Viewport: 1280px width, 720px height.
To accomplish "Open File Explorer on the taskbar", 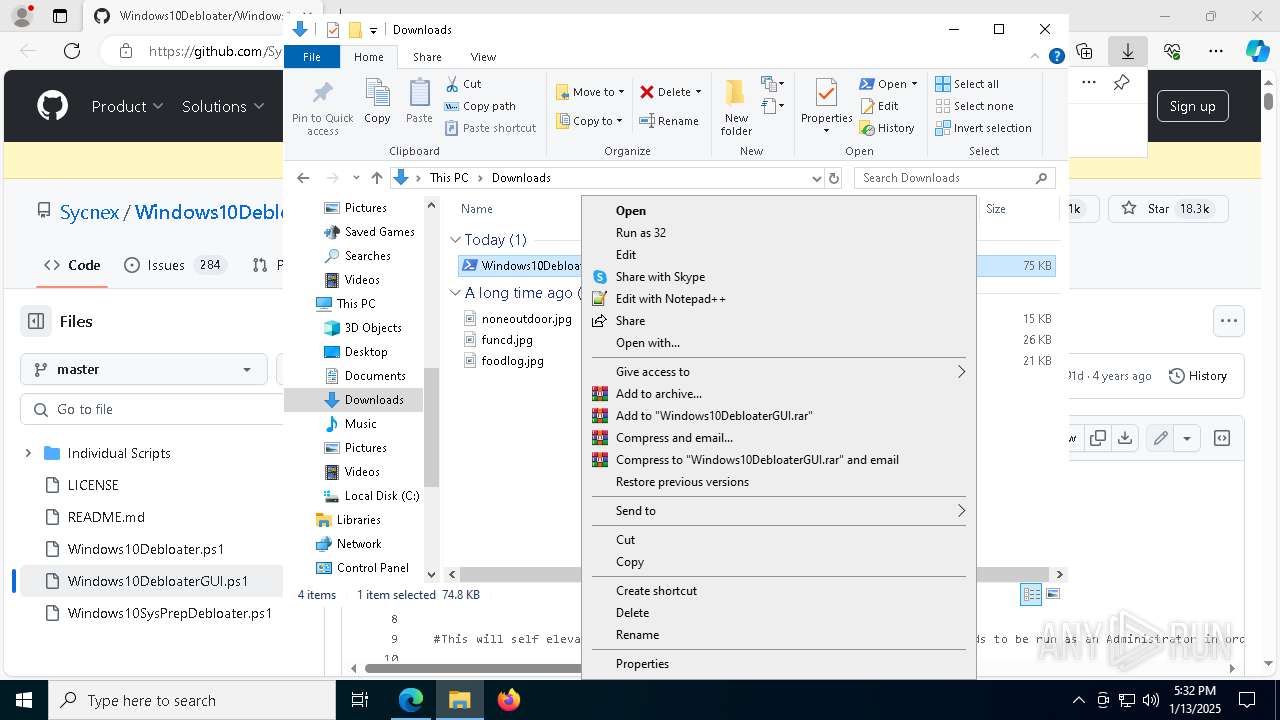I will click(x=460, y=700).
